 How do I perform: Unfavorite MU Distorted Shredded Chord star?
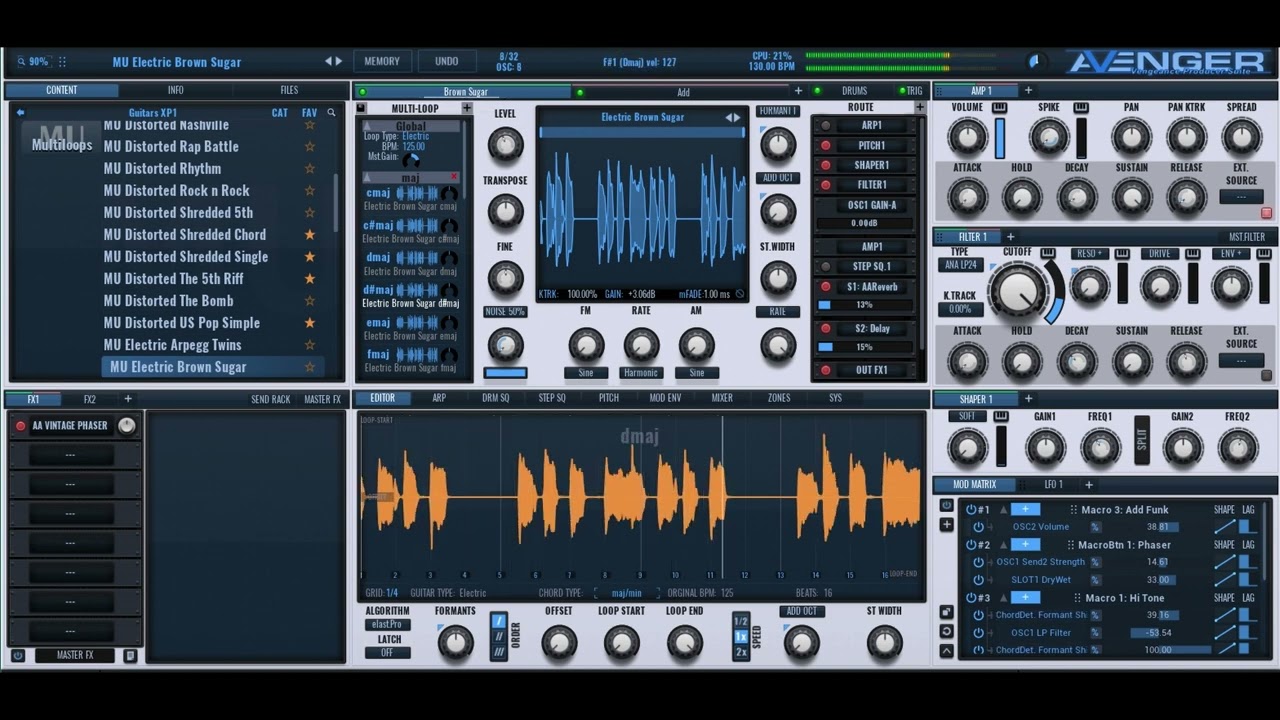[310, 234]
